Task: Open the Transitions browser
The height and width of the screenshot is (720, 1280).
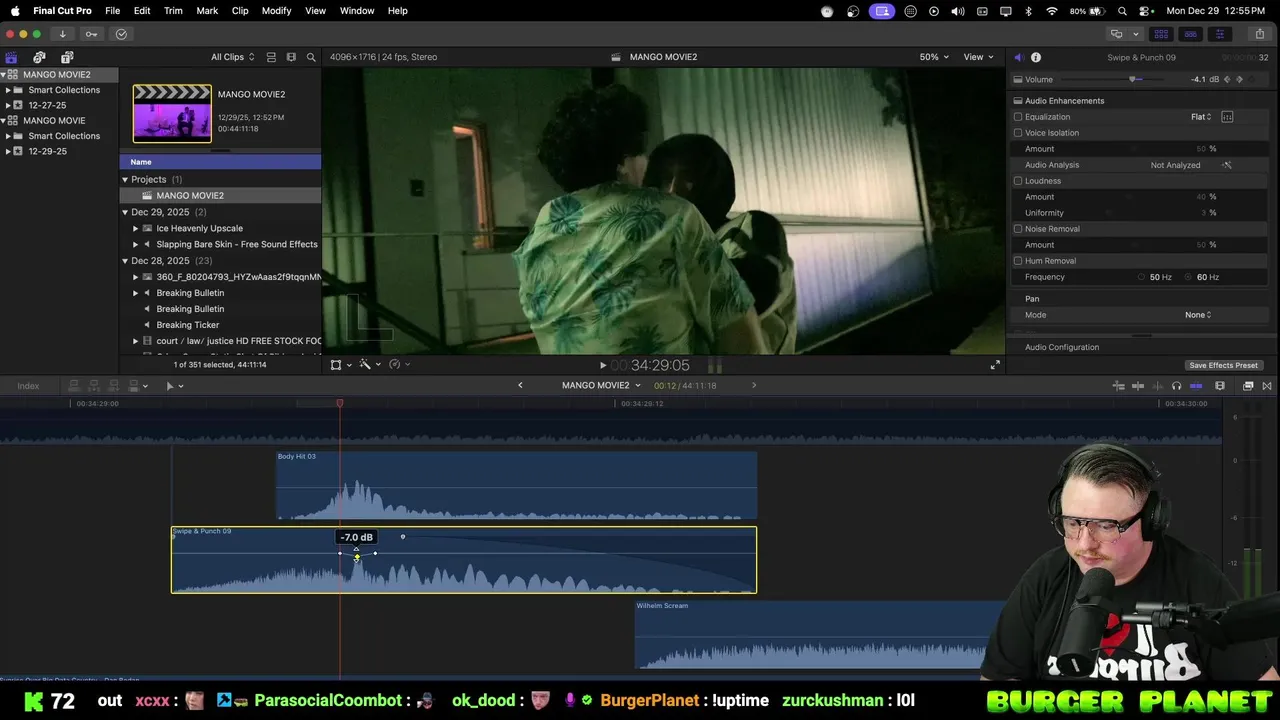Action: 1268,386
